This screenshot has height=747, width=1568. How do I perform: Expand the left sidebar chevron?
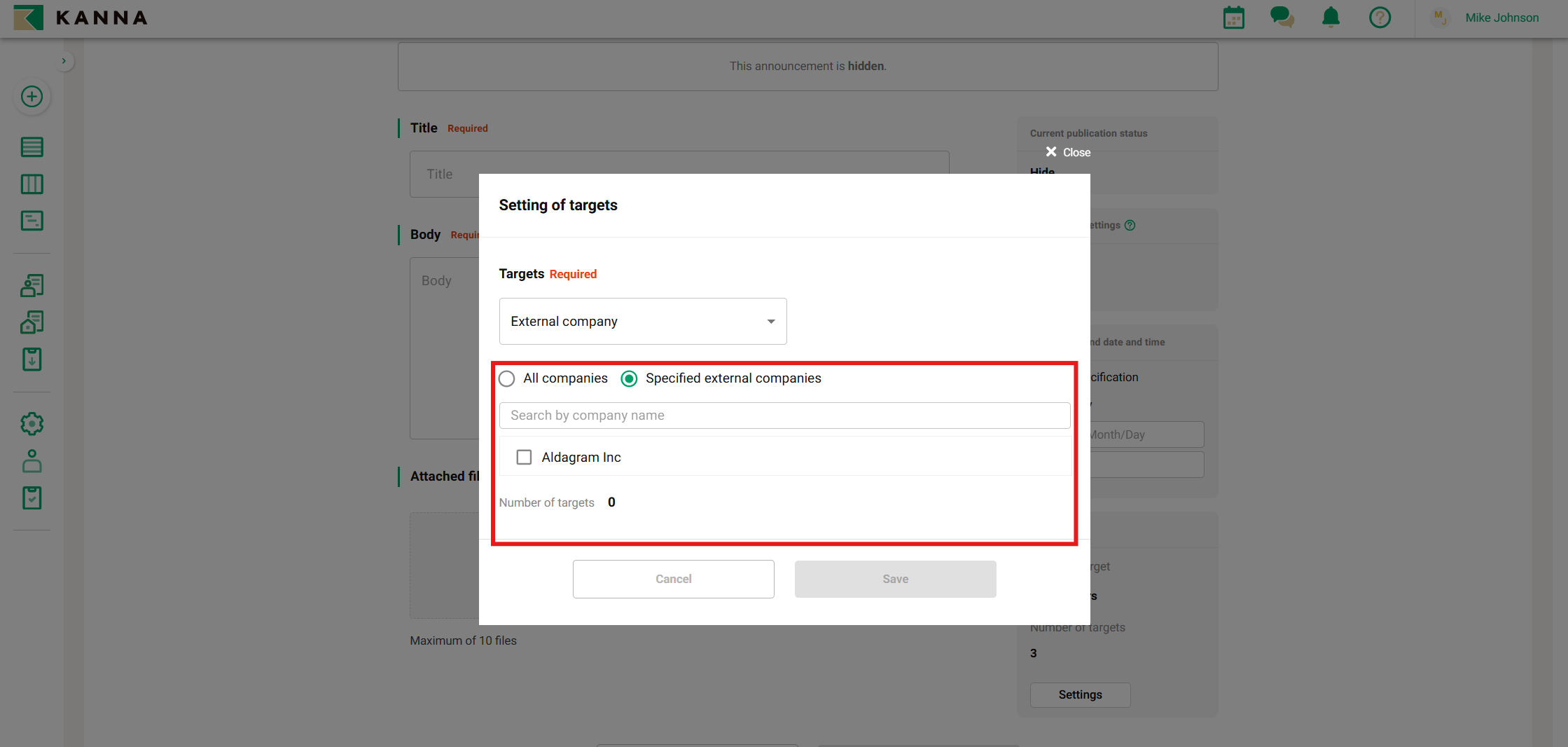click(x=64, y=61)
